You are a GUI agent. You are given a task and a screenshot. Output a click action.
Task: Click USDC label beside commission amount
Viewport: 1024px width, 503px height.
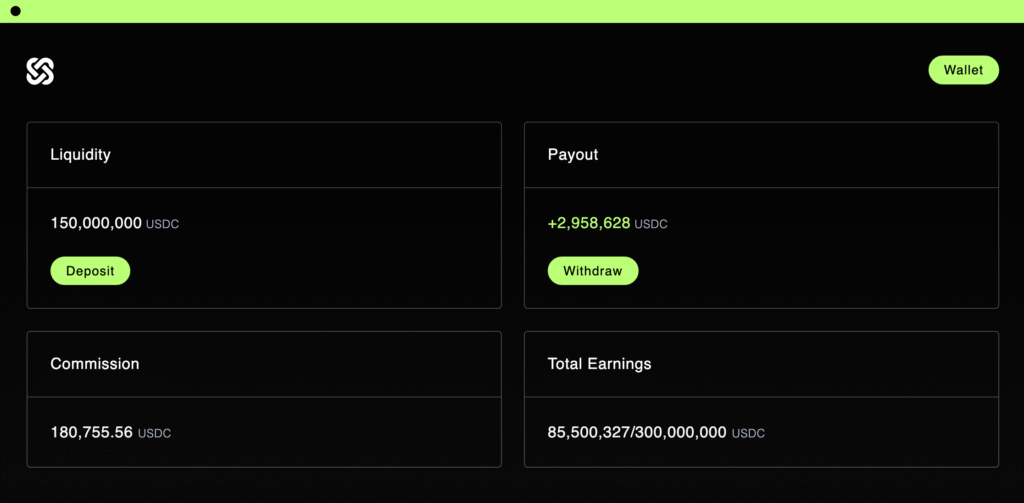[154, 433]
